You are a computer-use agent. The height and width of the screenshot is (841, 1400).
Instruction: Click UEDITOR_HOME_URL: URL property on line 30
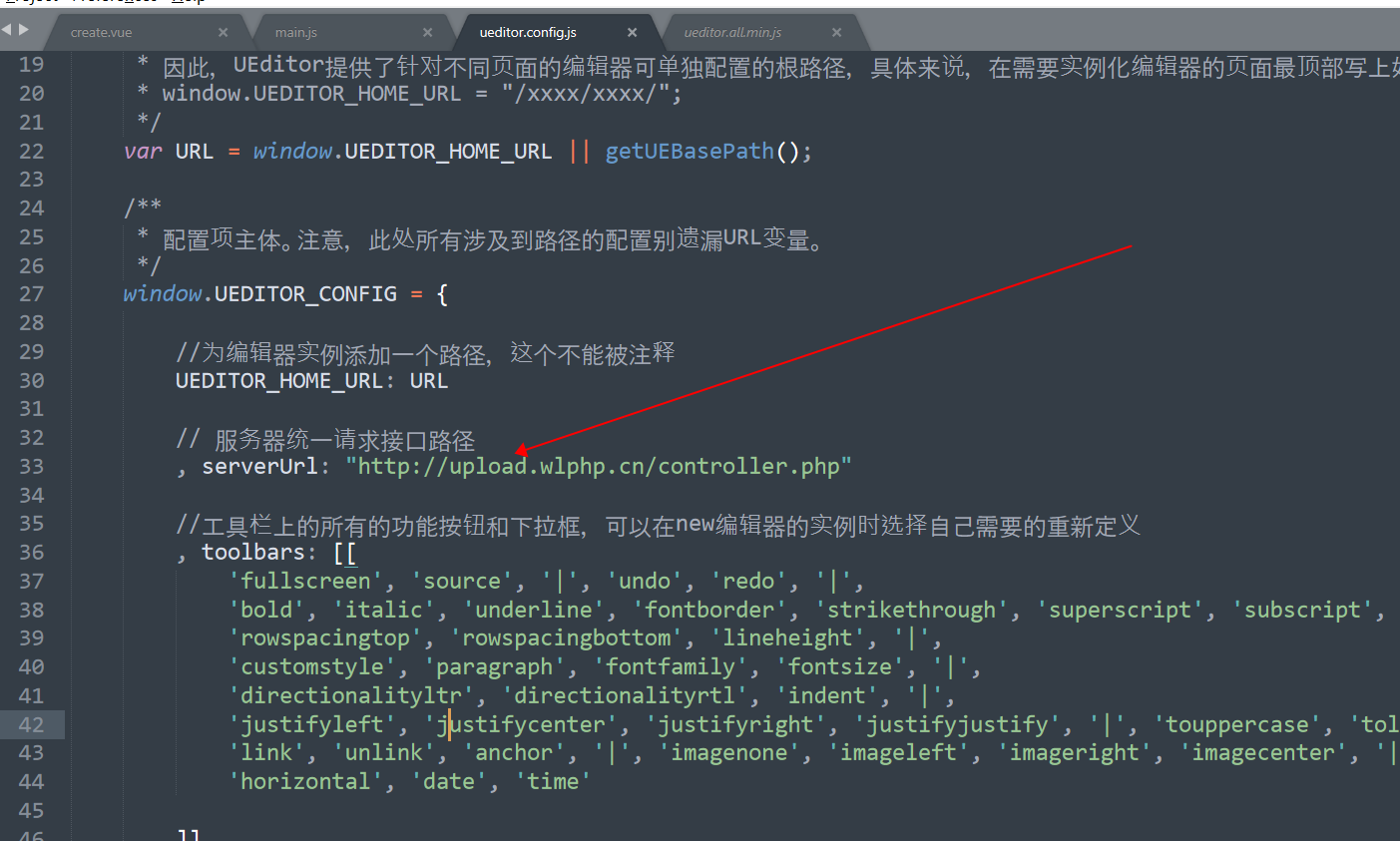click(x=311, y=381)
